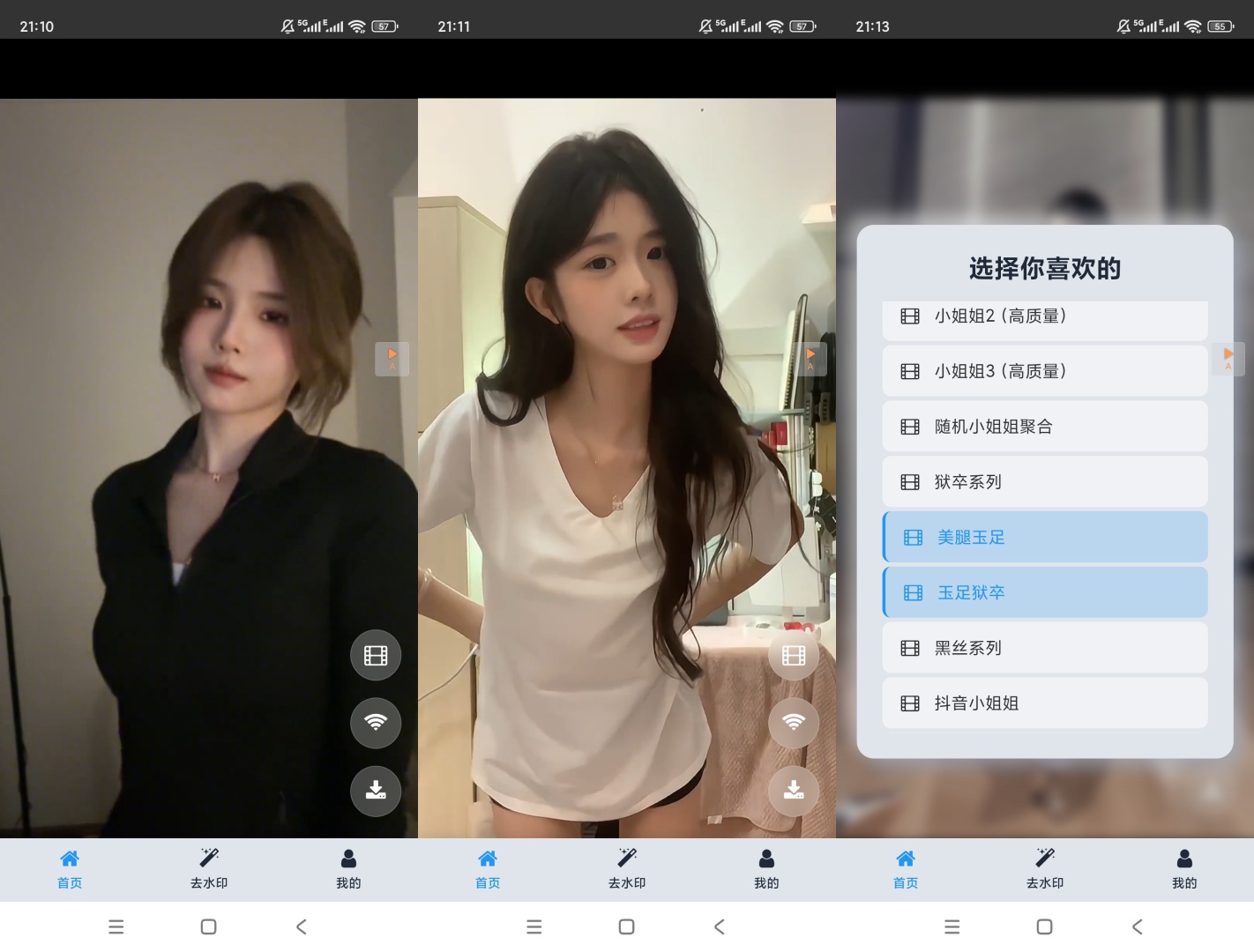The width and height of the screenshot is (1254, 952).
Task: Open the 我的 tab on the 21:10 screen
Action: click(348, 869)
